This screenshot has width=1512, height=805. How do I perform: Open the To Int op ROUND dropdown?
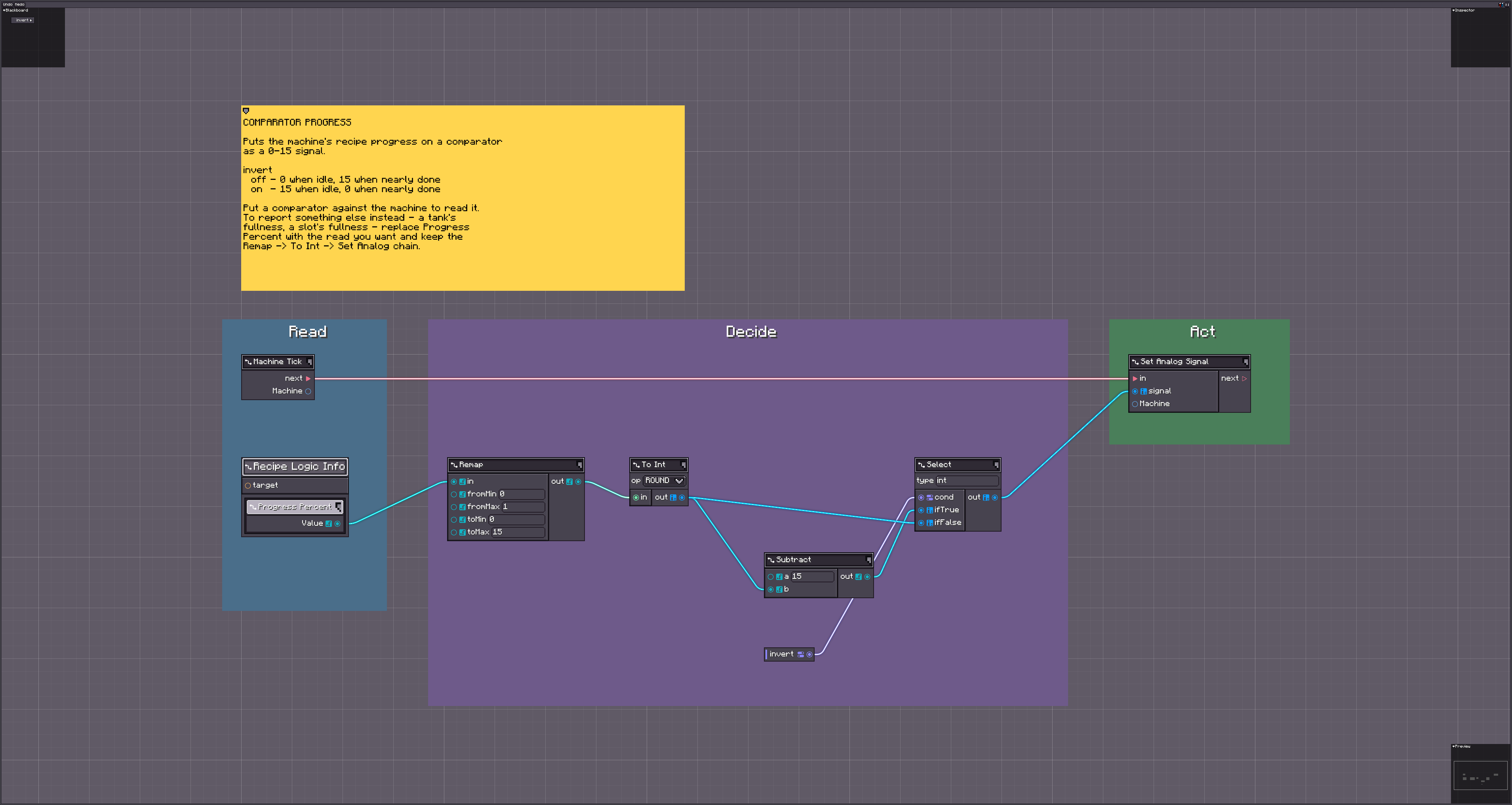[665, 481]
